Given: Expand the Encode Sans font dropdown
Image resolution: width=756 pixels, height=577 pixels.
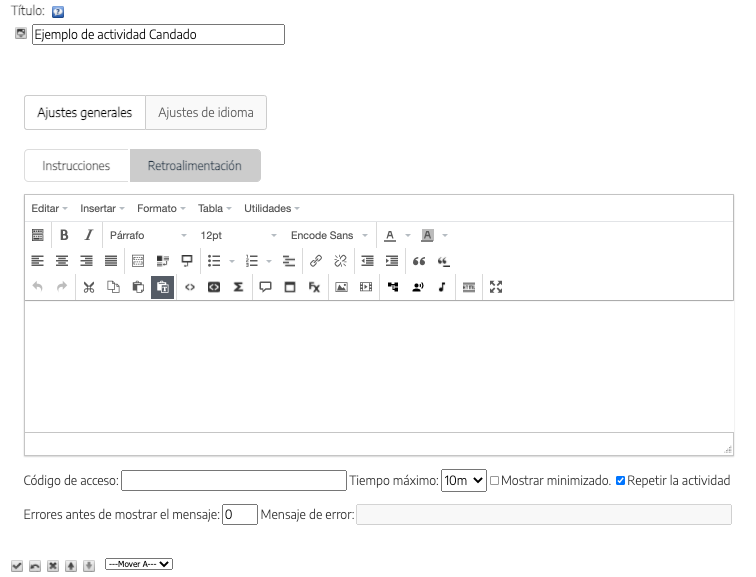Looking at the screenshot, I should 329,235.
